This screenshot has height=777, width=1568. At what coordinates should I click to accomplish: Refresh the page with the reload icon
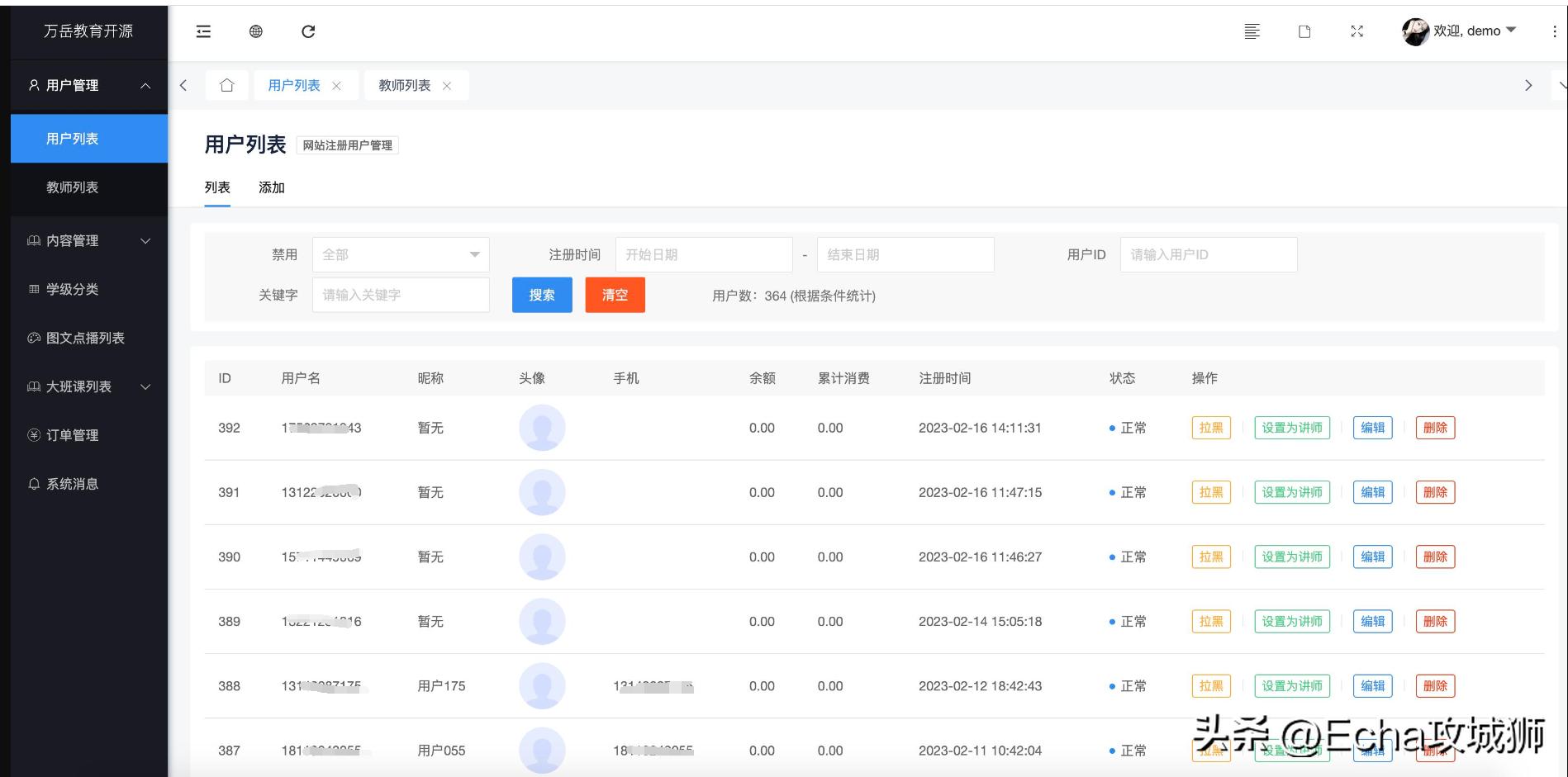click(x=308, y=31)
